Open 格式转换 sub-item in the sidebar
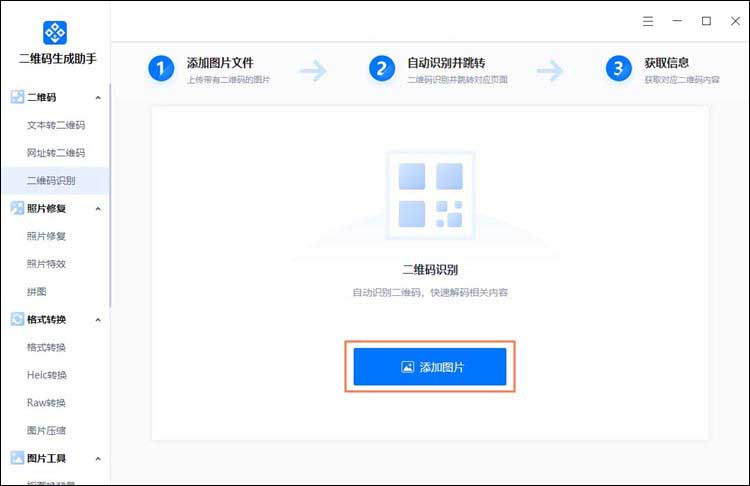750x486 pixels. point(46,347)
